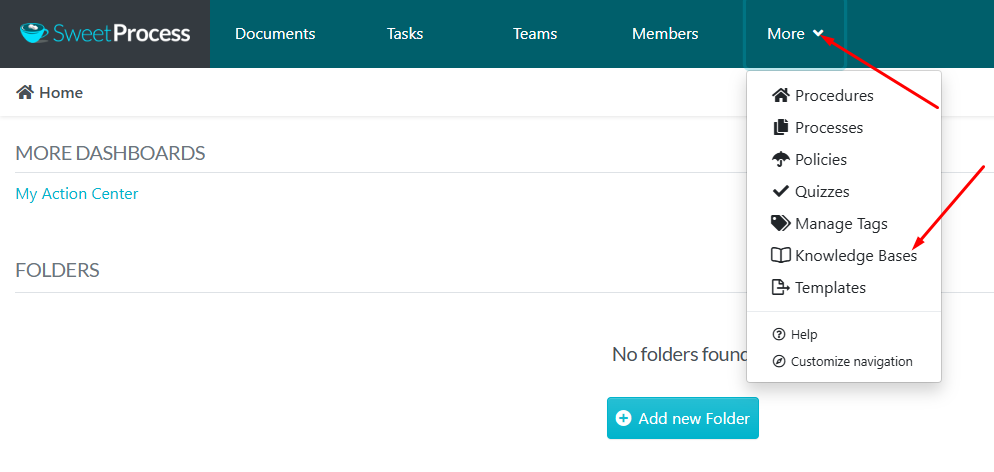This screenshot has height=472, width=994.
Task: Click the SweetProcess wordmark
Action: [122, 34]
